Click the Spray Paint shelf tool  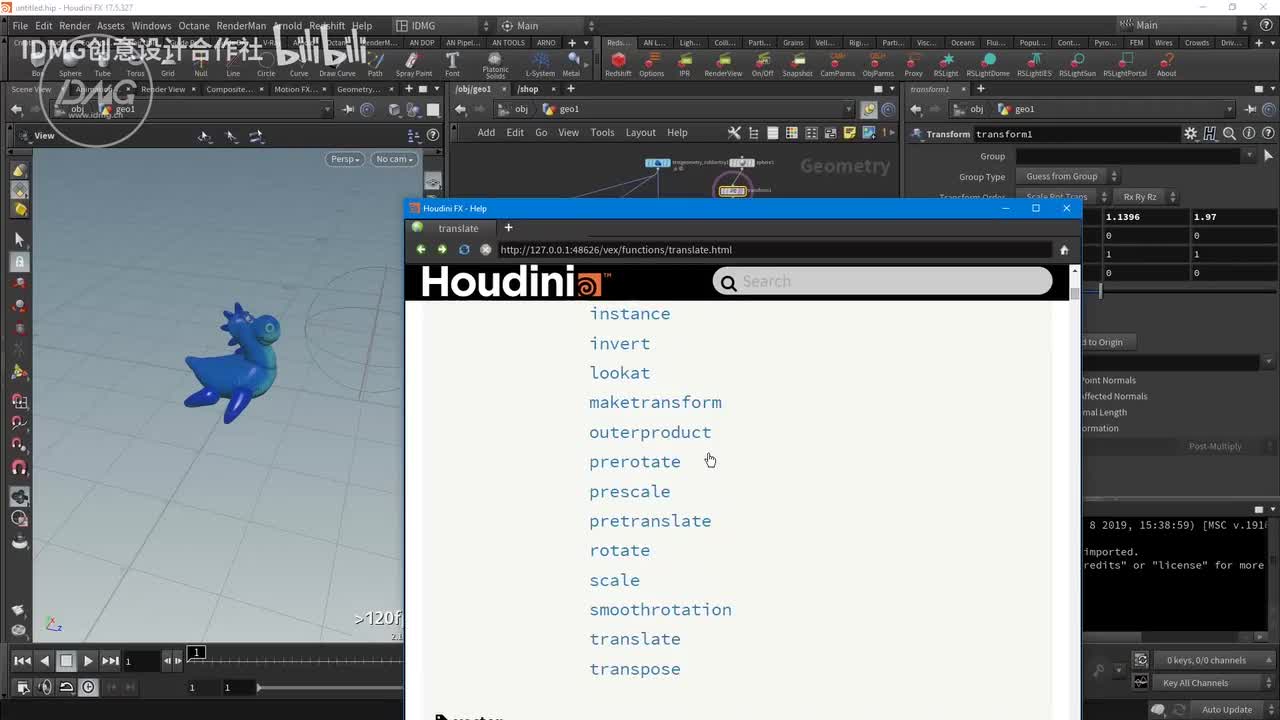[x=414, y=64]
